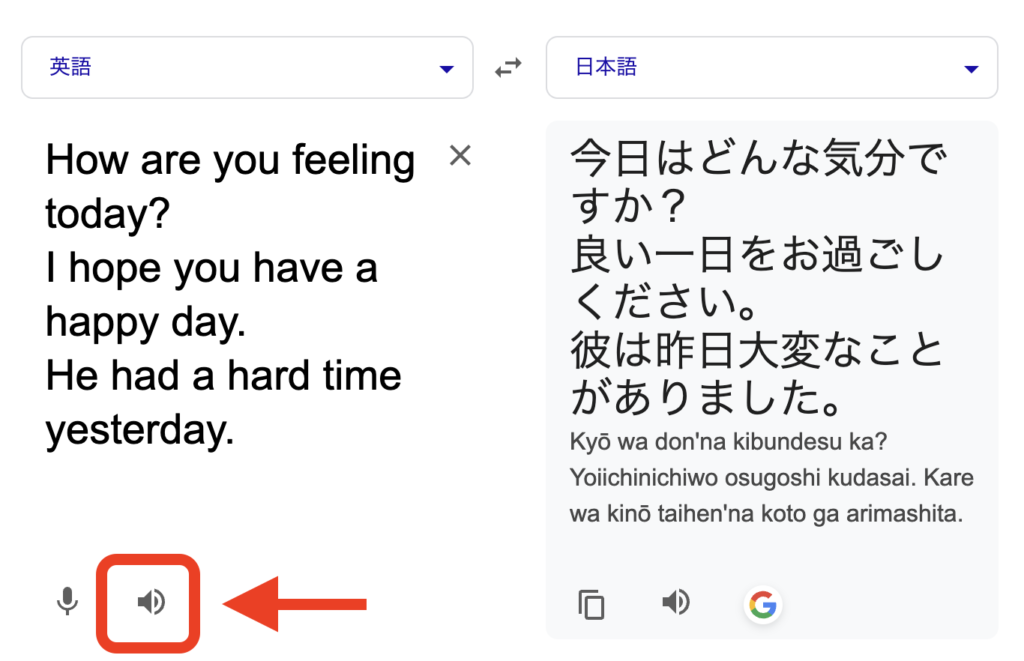Play audio of the English source text
This screenshot has height=661, width=1024.
pos(151,602)
